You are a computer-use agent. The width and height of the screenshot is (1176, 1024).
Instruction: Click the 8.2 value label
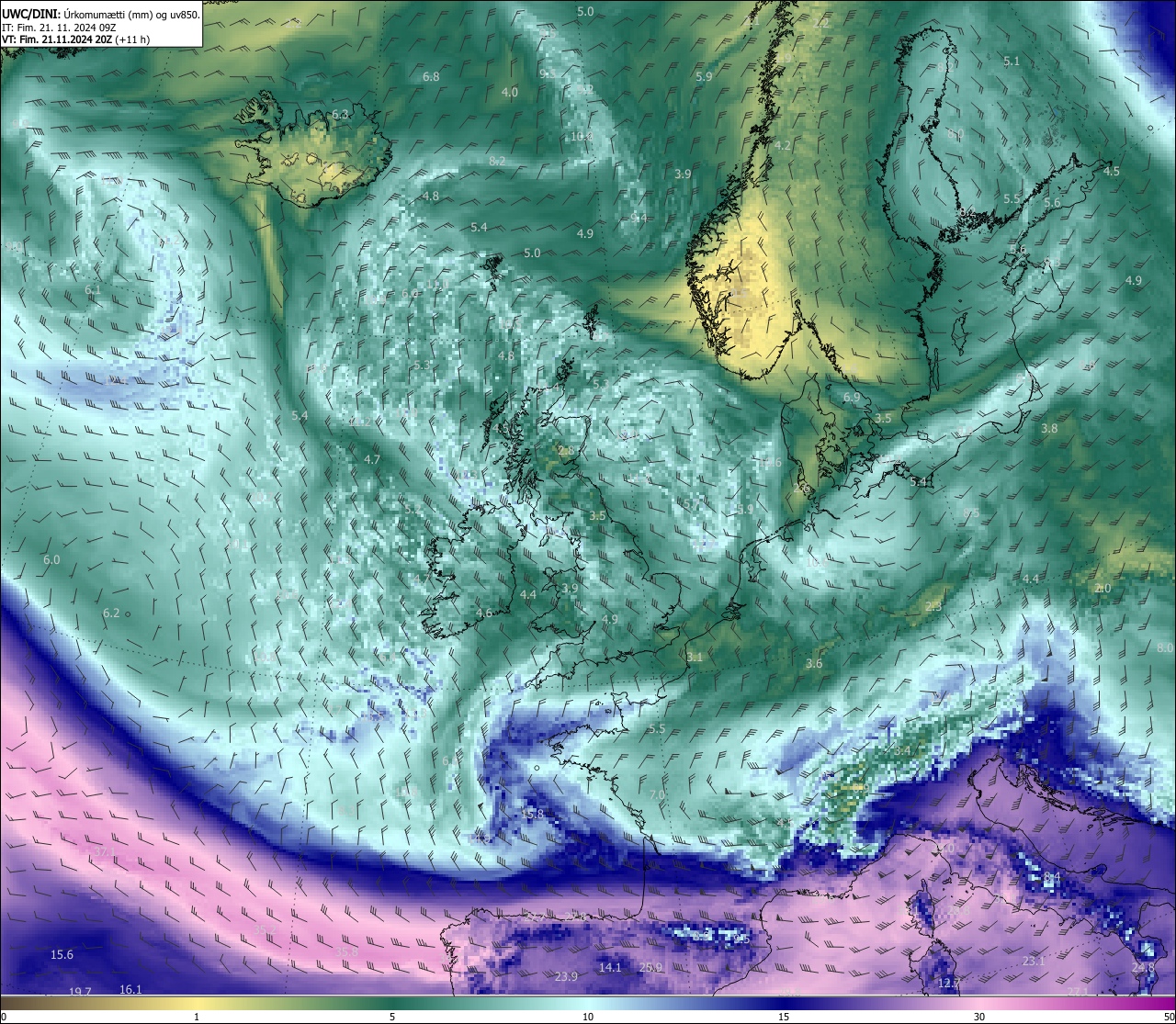tap(497, 161)
